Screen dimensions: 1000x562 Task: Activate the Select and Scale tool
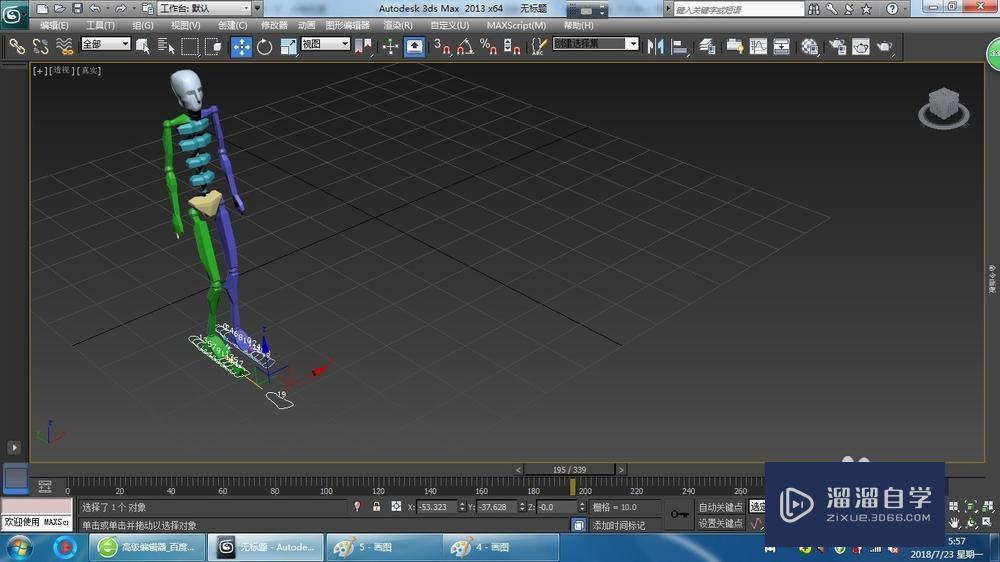(x=288, y=47)
